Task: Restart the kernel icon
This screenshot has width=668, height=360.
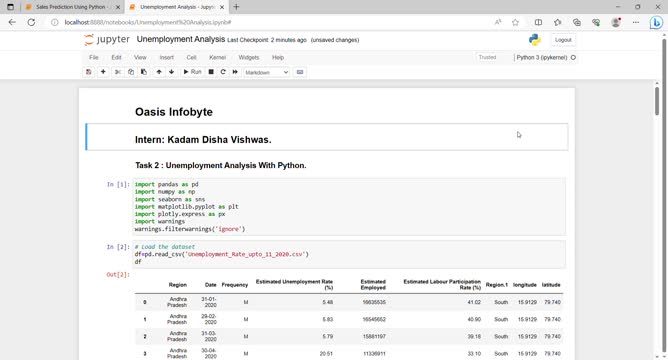Action: 223,72
